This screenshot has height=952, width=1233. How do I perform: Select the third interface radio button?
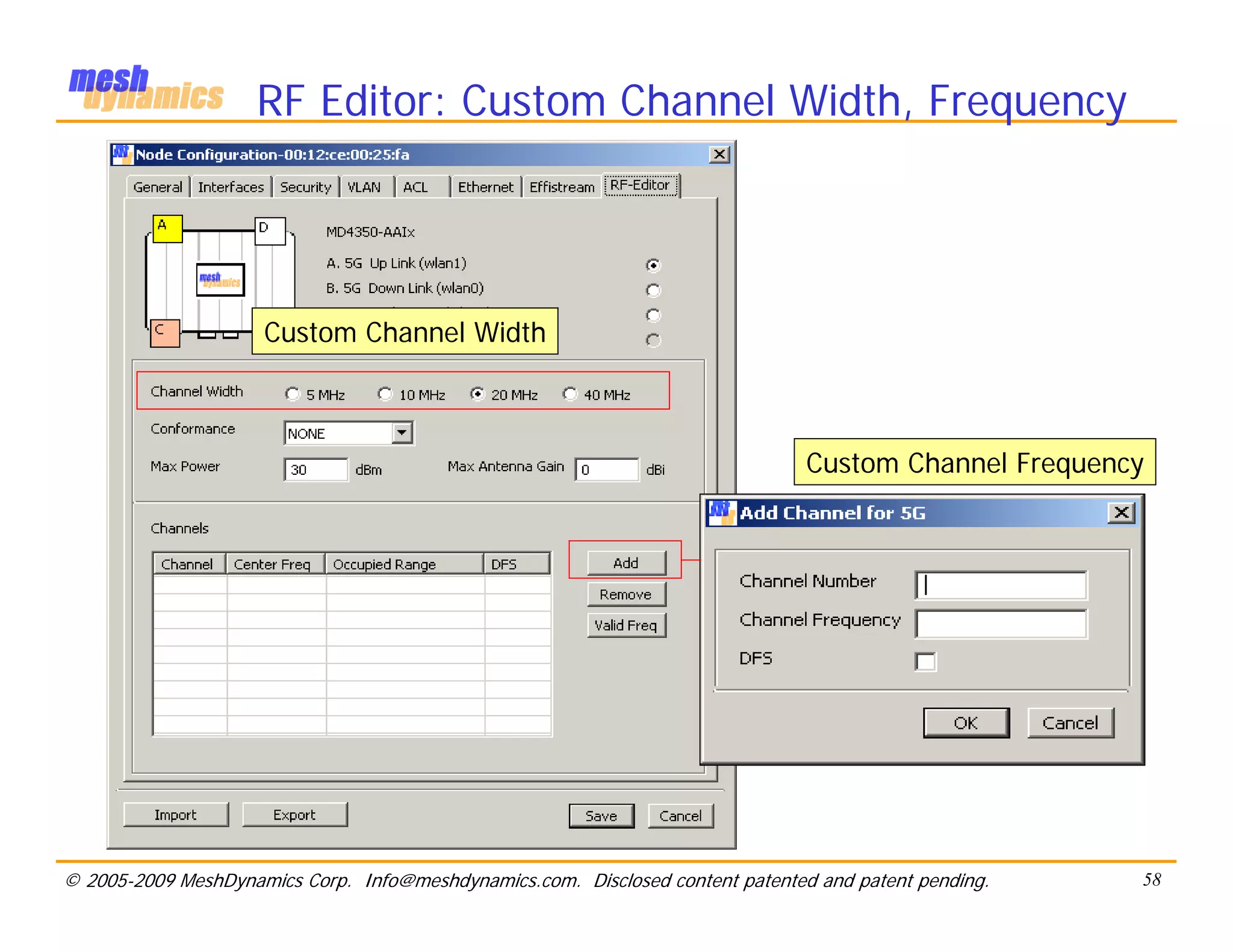pyautogui.click(x=653, y=315)
